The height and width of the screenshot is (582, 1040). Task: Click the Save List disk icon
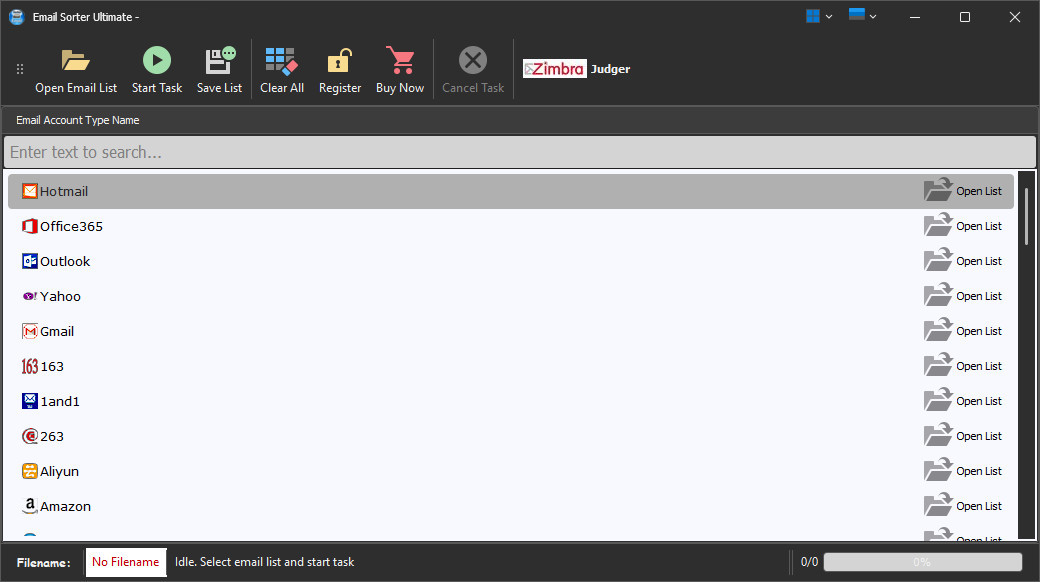220,60
